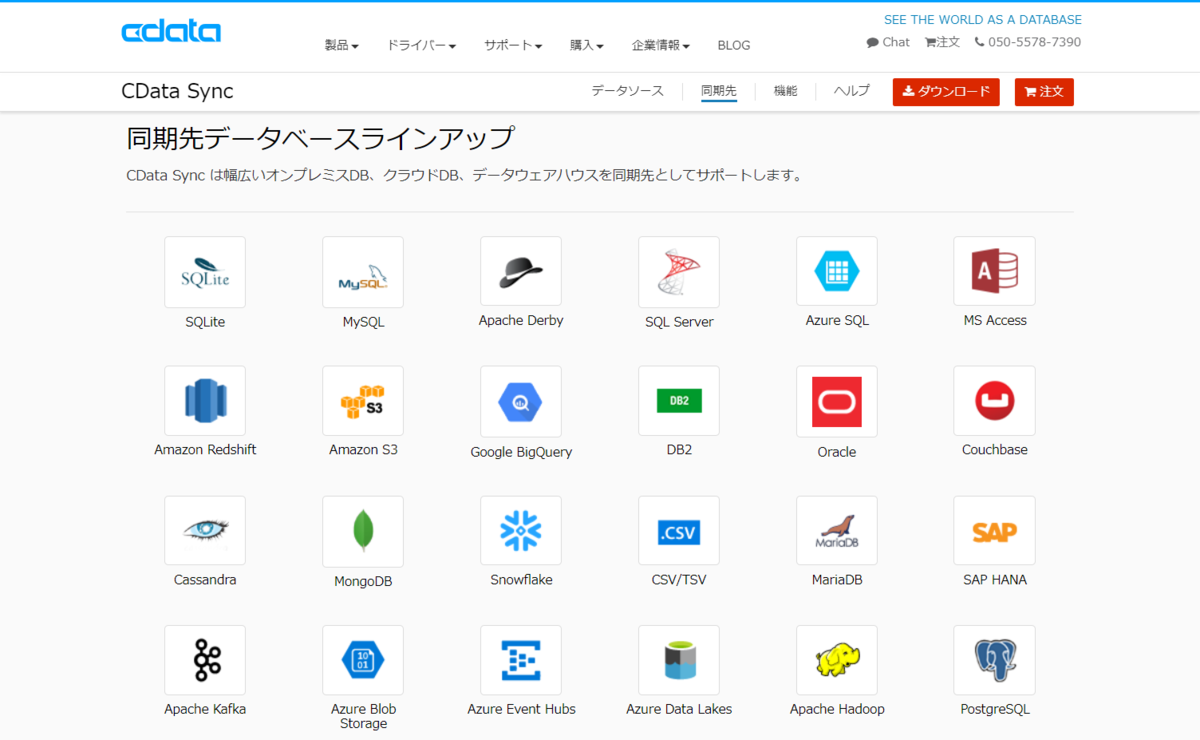Click the red 注文 cart button
1200x740 pixels.
(1044, 92)
